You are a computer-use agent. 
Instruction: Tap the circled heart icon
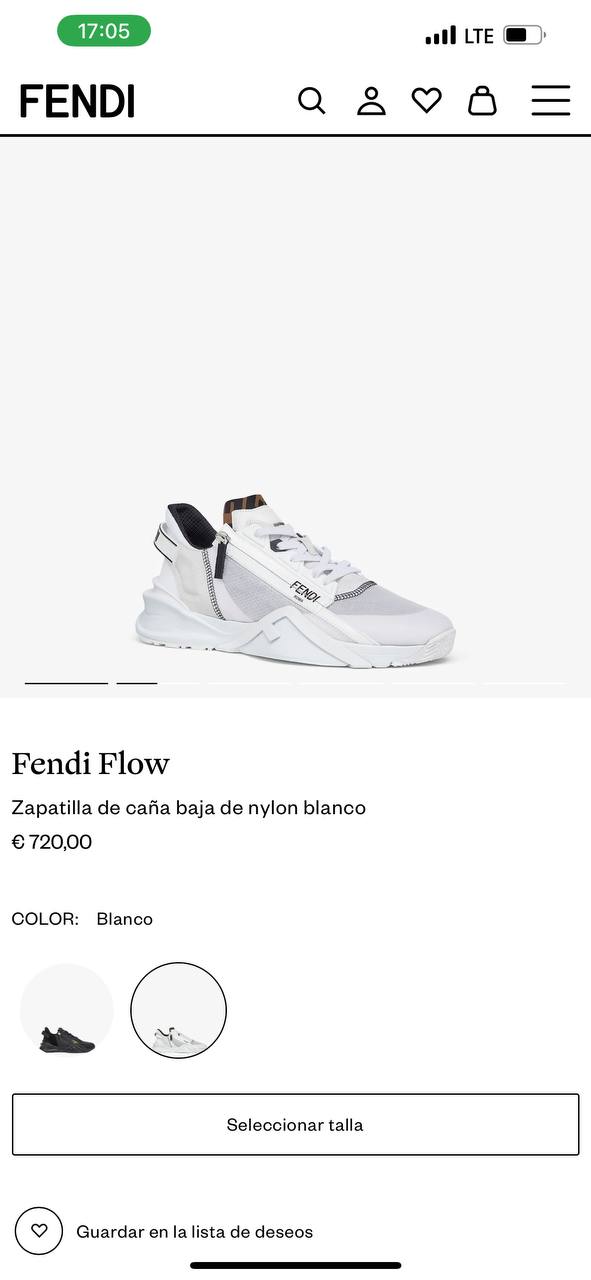click(x=39, y=1231)
